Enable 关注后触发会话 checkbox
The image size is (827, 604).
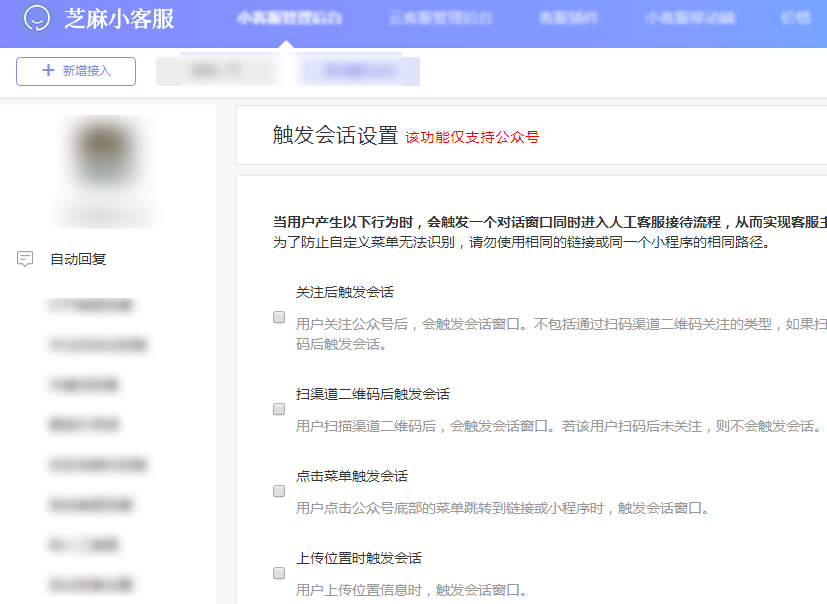tap(279, 317)
